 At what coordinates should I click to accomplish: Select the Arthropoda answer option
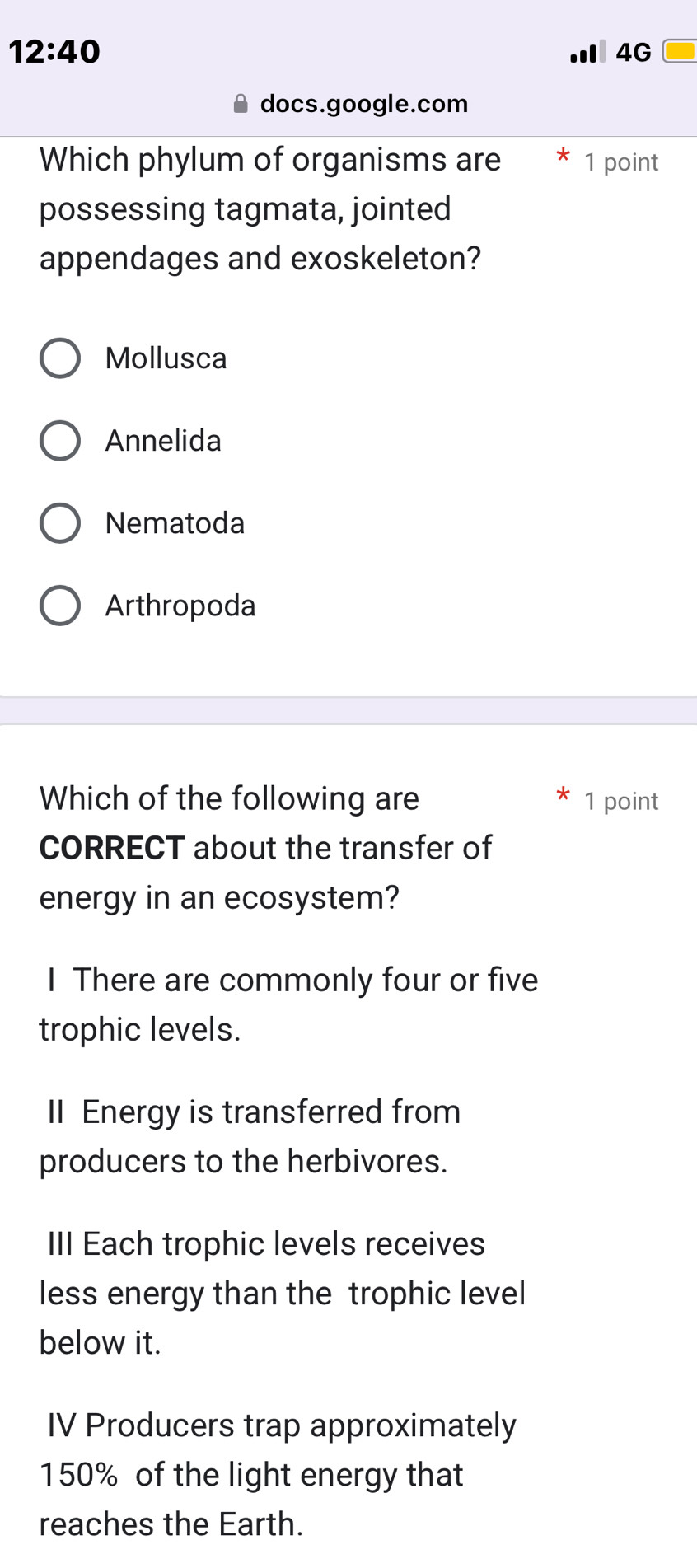tap(59, 606)
